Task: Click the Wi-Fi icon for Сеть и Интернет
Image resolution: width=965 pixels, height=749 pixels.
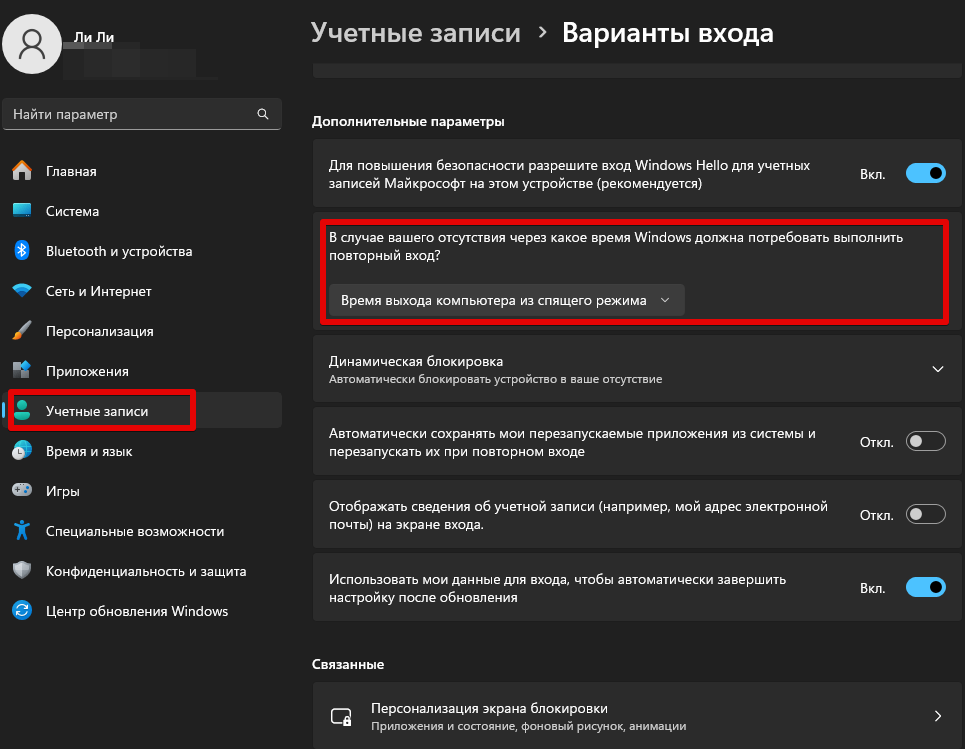Action: (22, 290)
